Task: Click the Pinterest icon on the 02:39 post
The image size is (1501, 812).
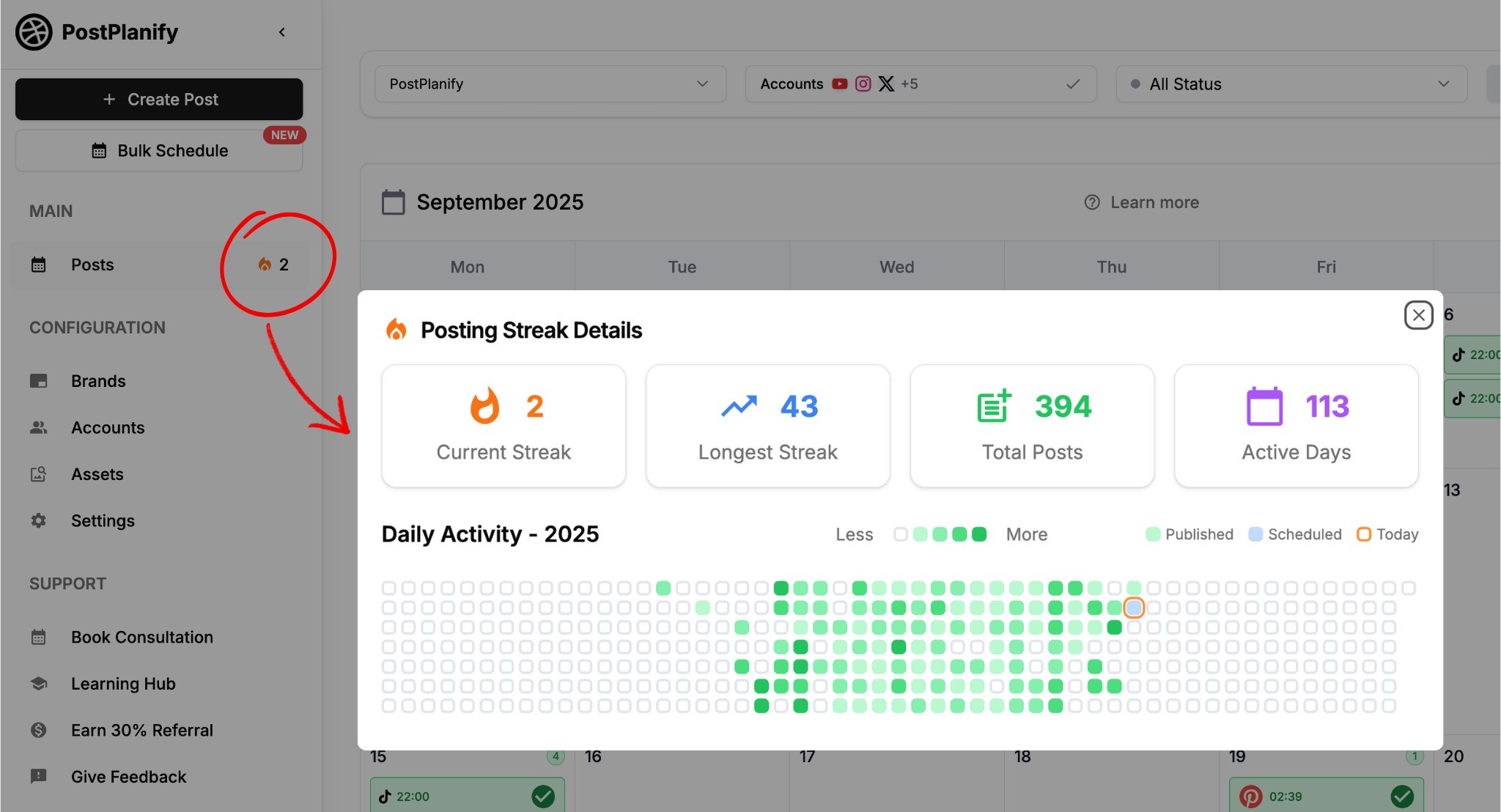Action: (1250, 796)
